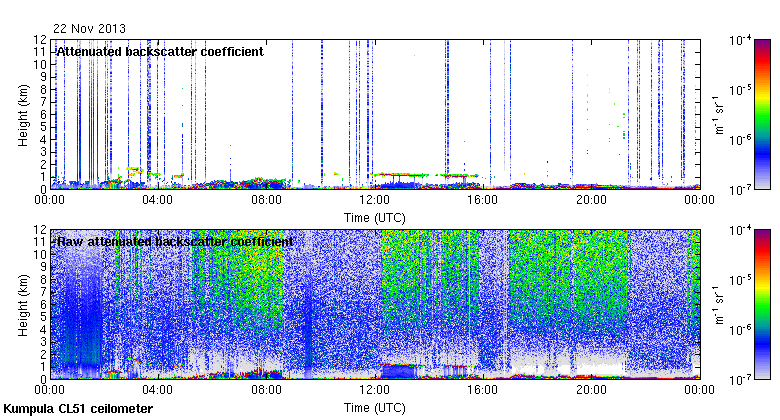Click the upper plot's "Height (km)" axis label

point(23,115)
